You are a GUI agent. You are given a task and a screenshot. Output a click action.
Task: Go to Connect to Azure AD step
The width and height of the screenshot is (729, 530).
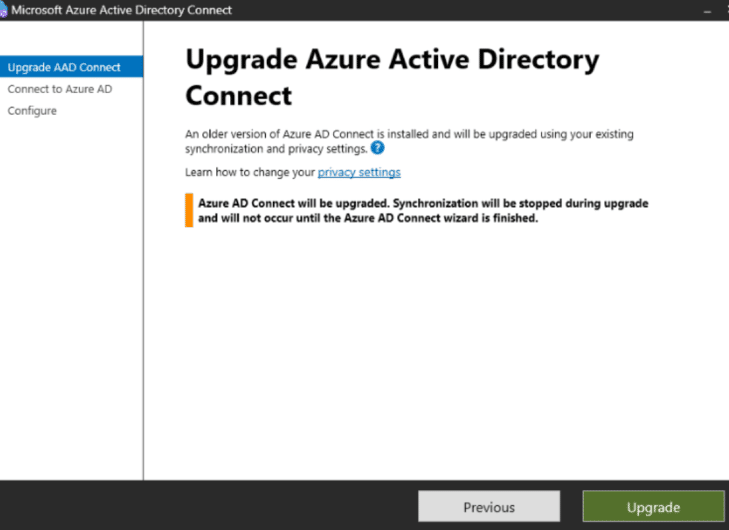(x=60, y=89)
